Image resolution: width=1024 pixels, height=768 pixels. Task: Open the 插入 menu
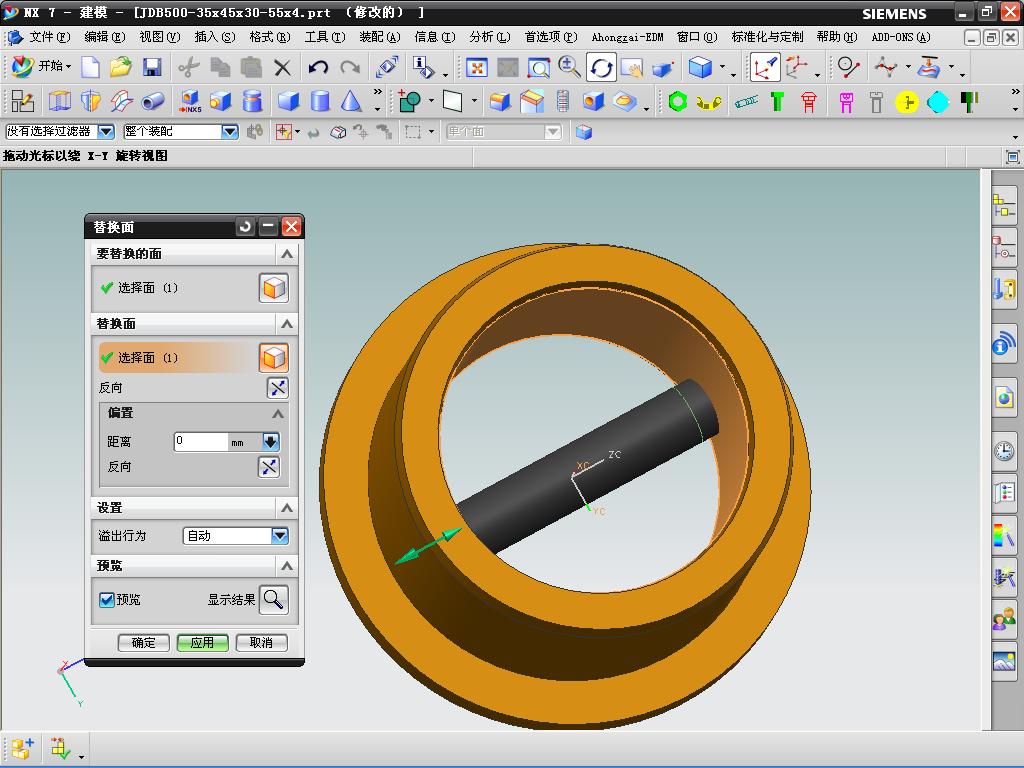(214, 37)
